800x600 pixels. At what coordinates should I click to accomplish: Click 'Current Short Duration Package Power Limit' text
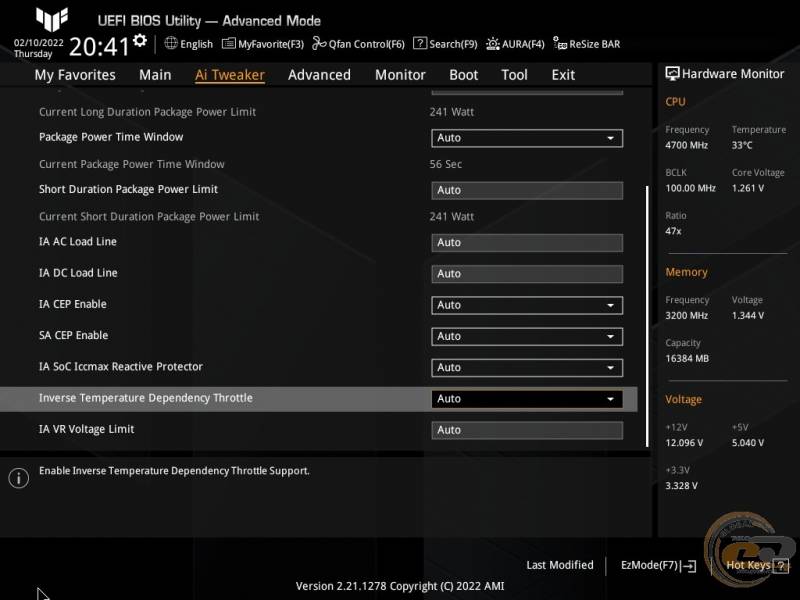(149, 216)
